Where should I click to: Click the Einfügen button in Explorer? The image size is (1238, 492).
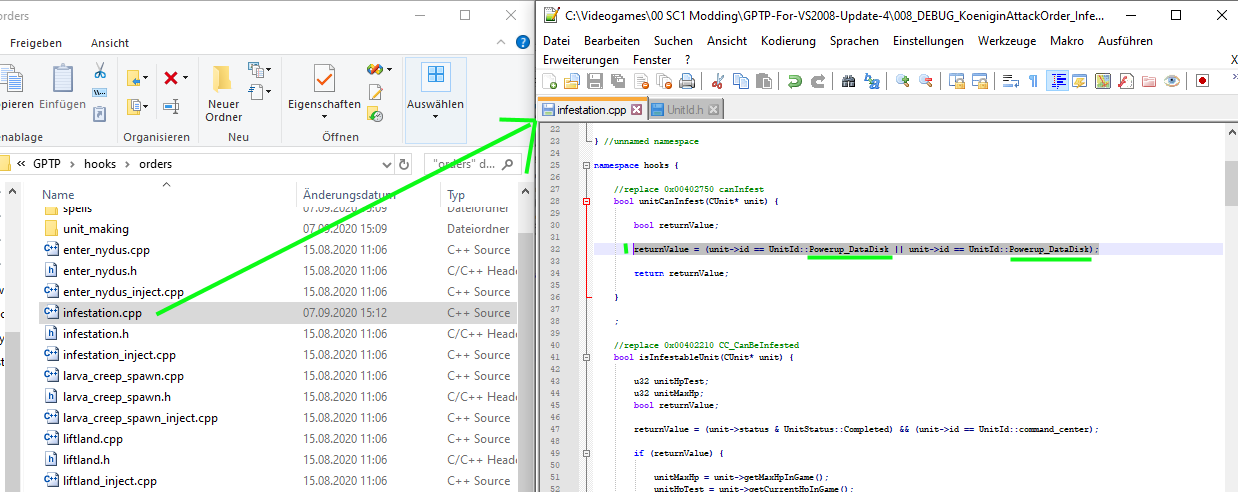pyautogui.click(x=62, y=86)
